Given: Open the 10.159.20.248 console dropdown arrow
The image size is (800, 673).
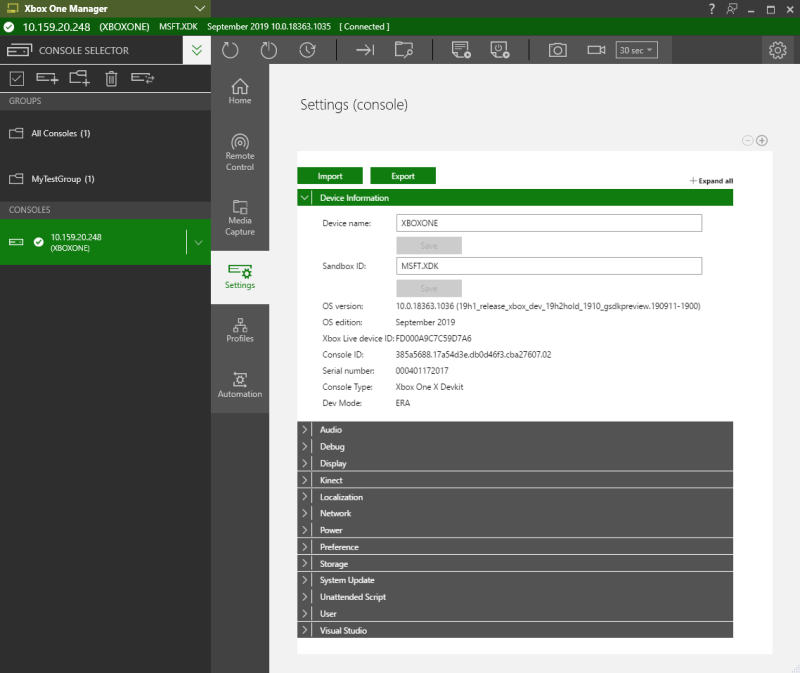Looking at the screenshot, I should (x=198, y=242).
